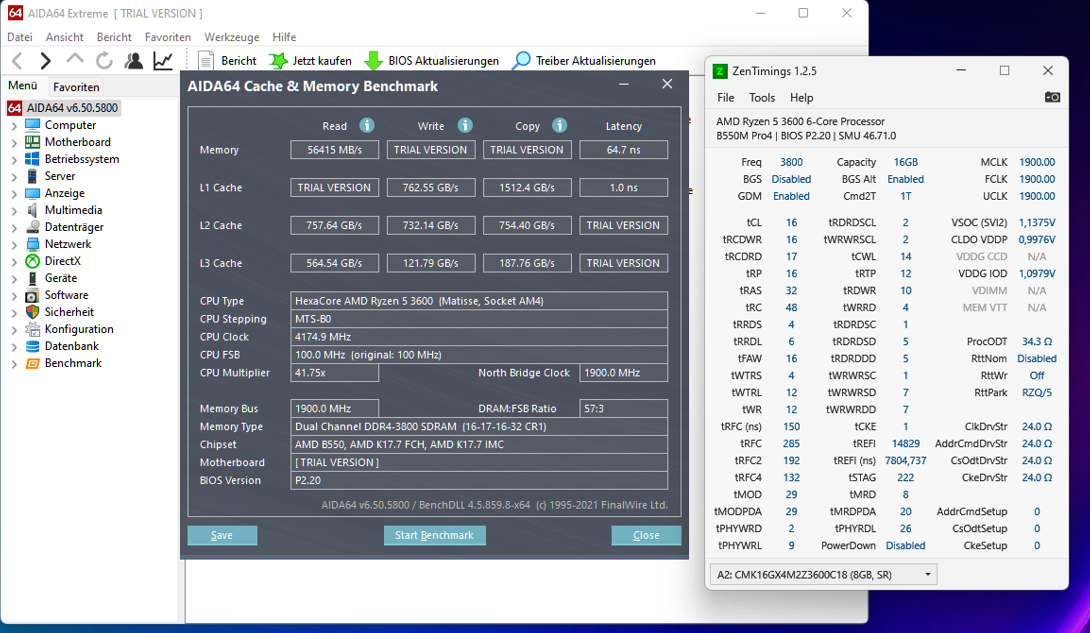Click the user profile icon in AIDA64 toolbar
Viewport: 1090px width, 633px height.
[133, 61]
